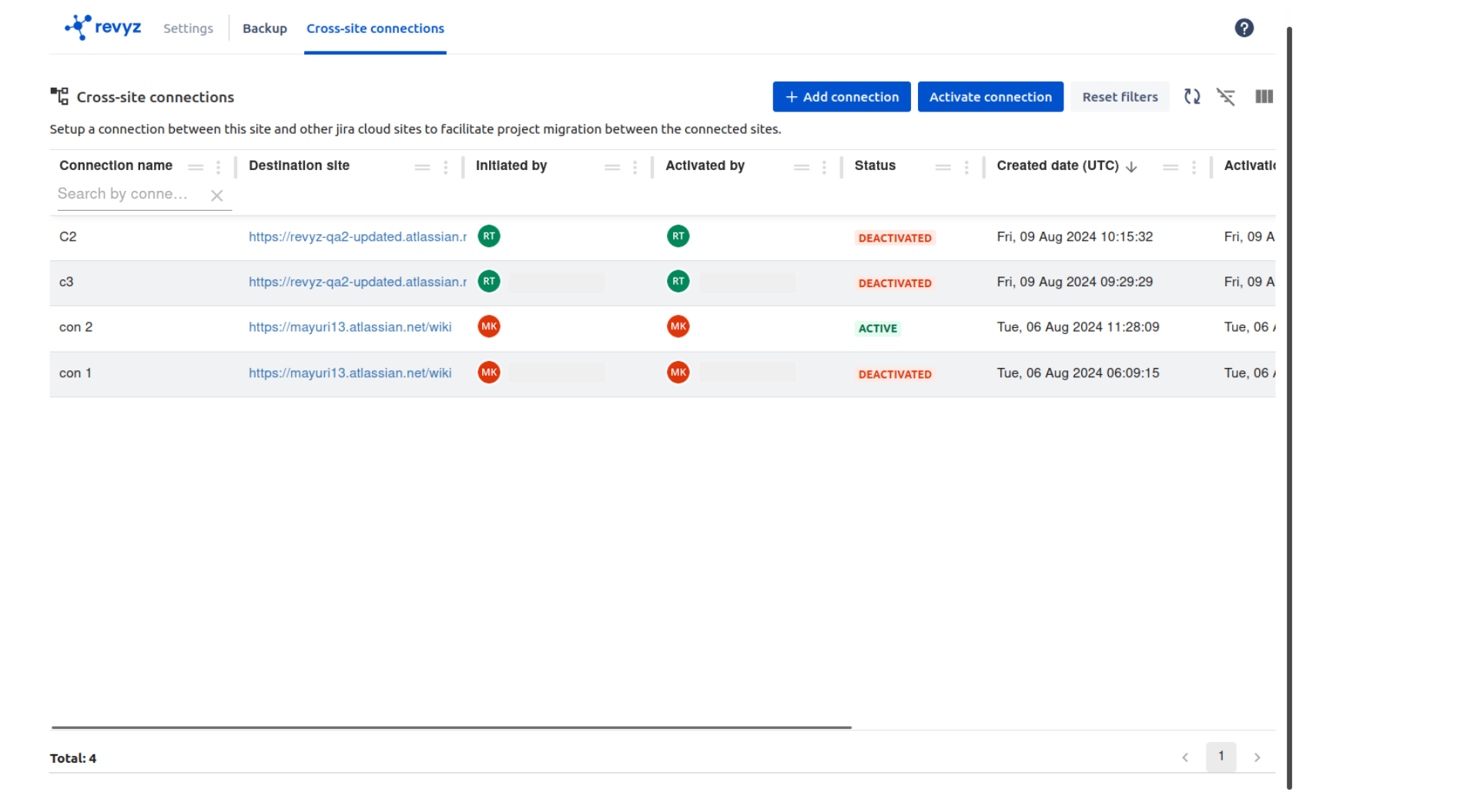Click the RT initiator avatar for C2
Image resolution: width=1477 pixels, height=812 pixels.
point(489,236)
